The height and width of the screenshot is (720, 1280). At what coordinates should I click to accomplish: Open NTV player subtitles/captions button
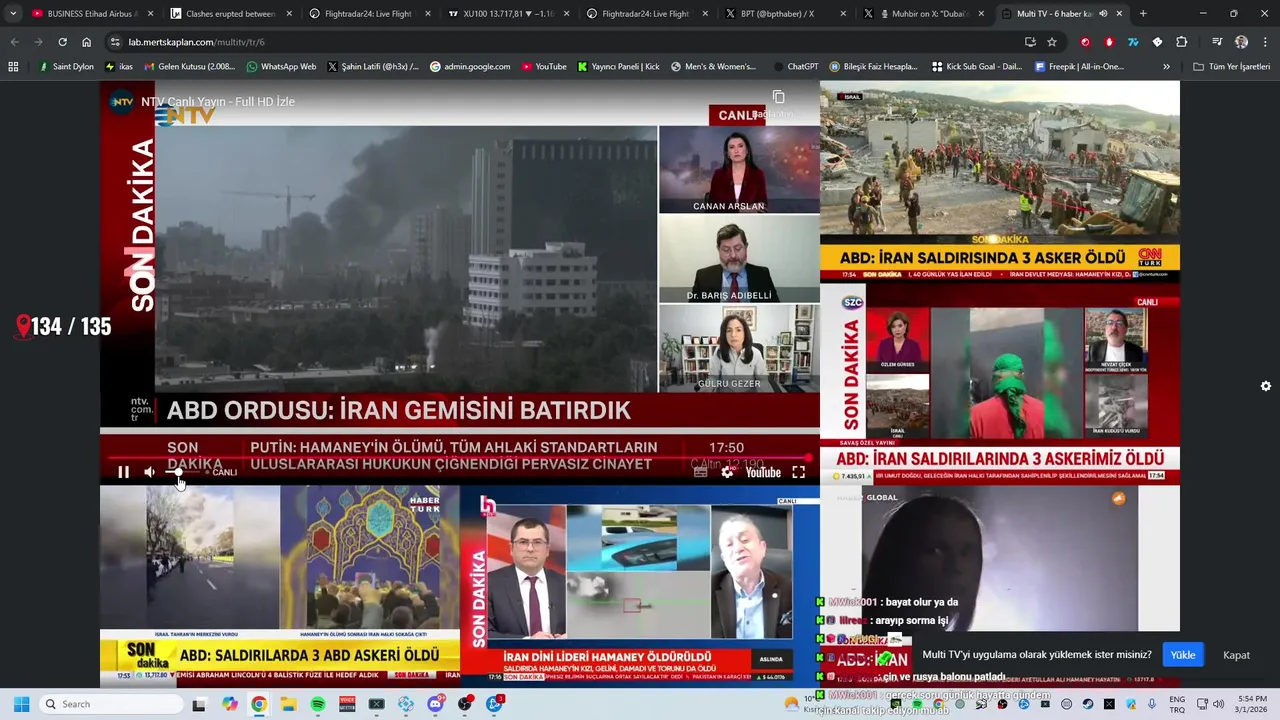(701, 472)
